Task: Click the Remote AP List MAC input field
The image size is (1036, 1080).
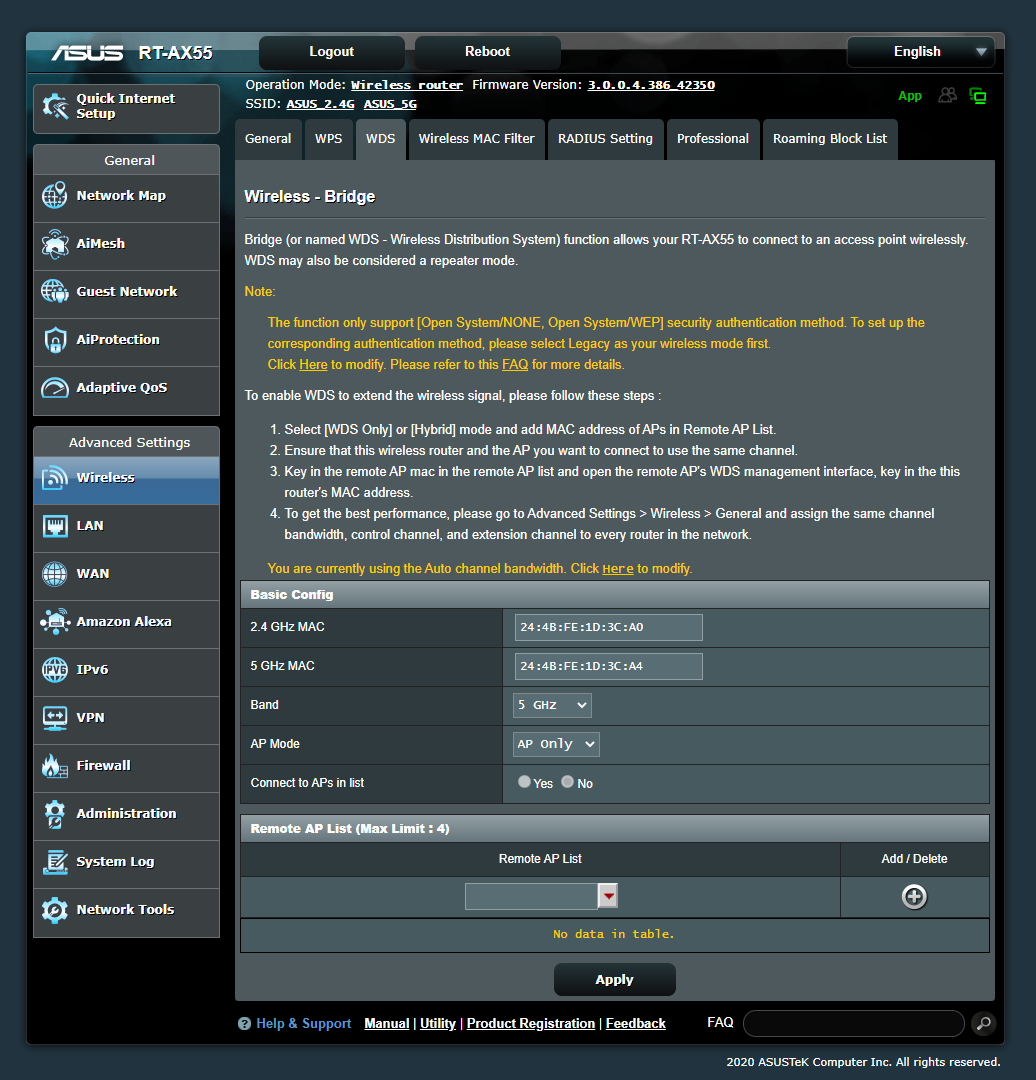Action: (531, 896)
